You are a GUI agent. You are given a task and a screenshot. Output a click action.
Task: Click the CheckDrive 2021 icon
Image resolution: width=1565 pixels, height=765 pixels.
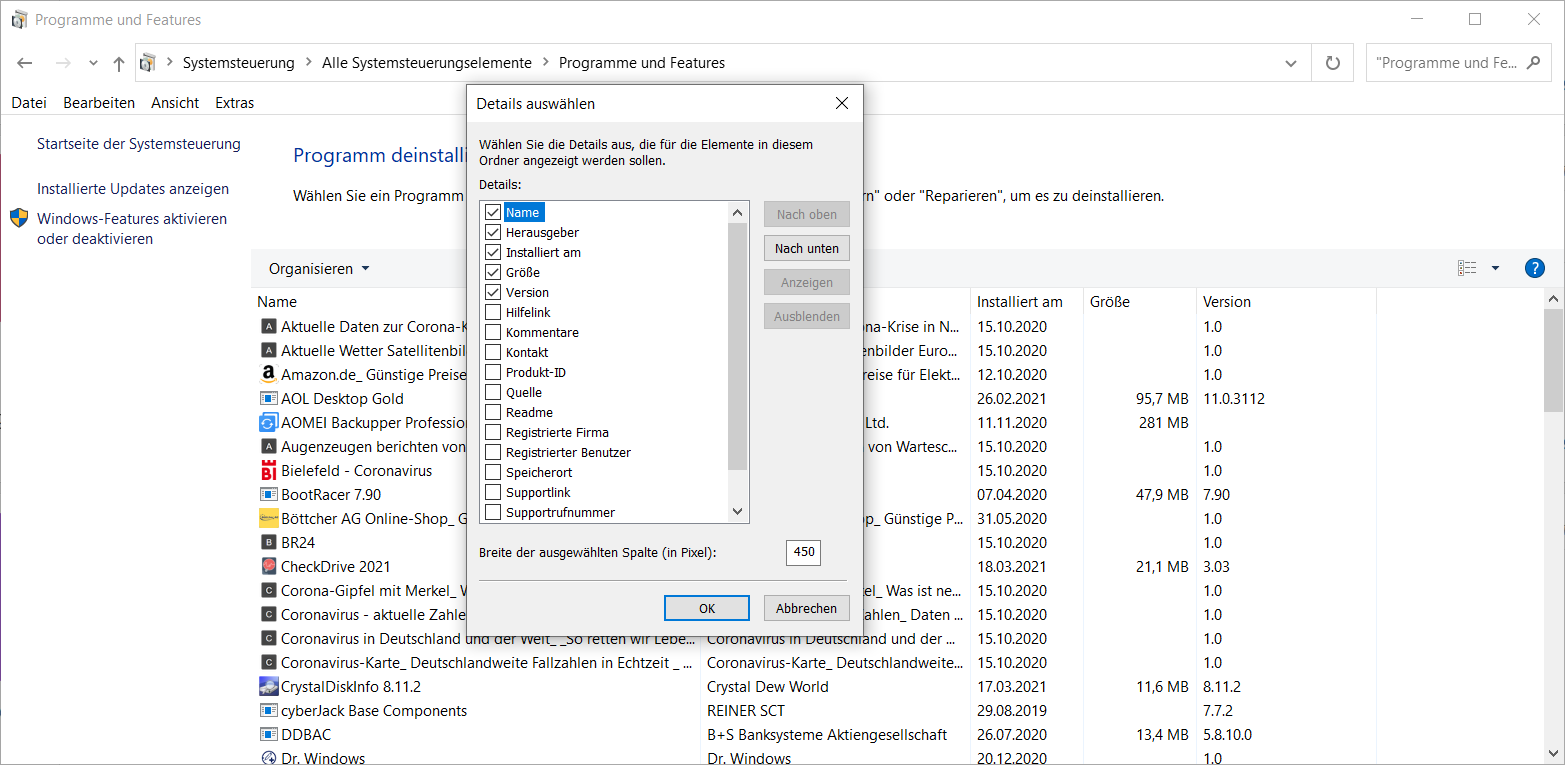tap(268, 567)
